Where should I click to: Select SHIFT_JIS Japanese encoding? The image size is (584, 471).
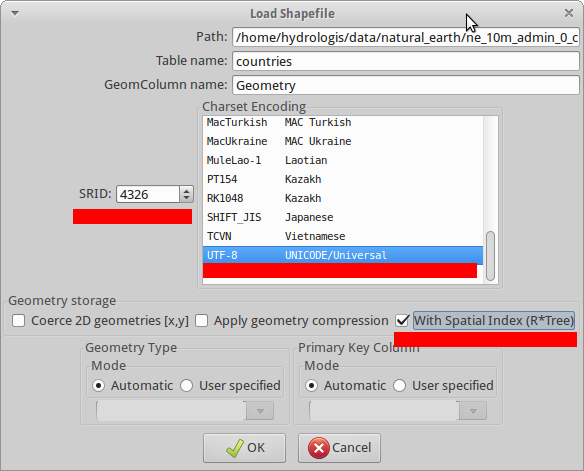coord(343,217)
